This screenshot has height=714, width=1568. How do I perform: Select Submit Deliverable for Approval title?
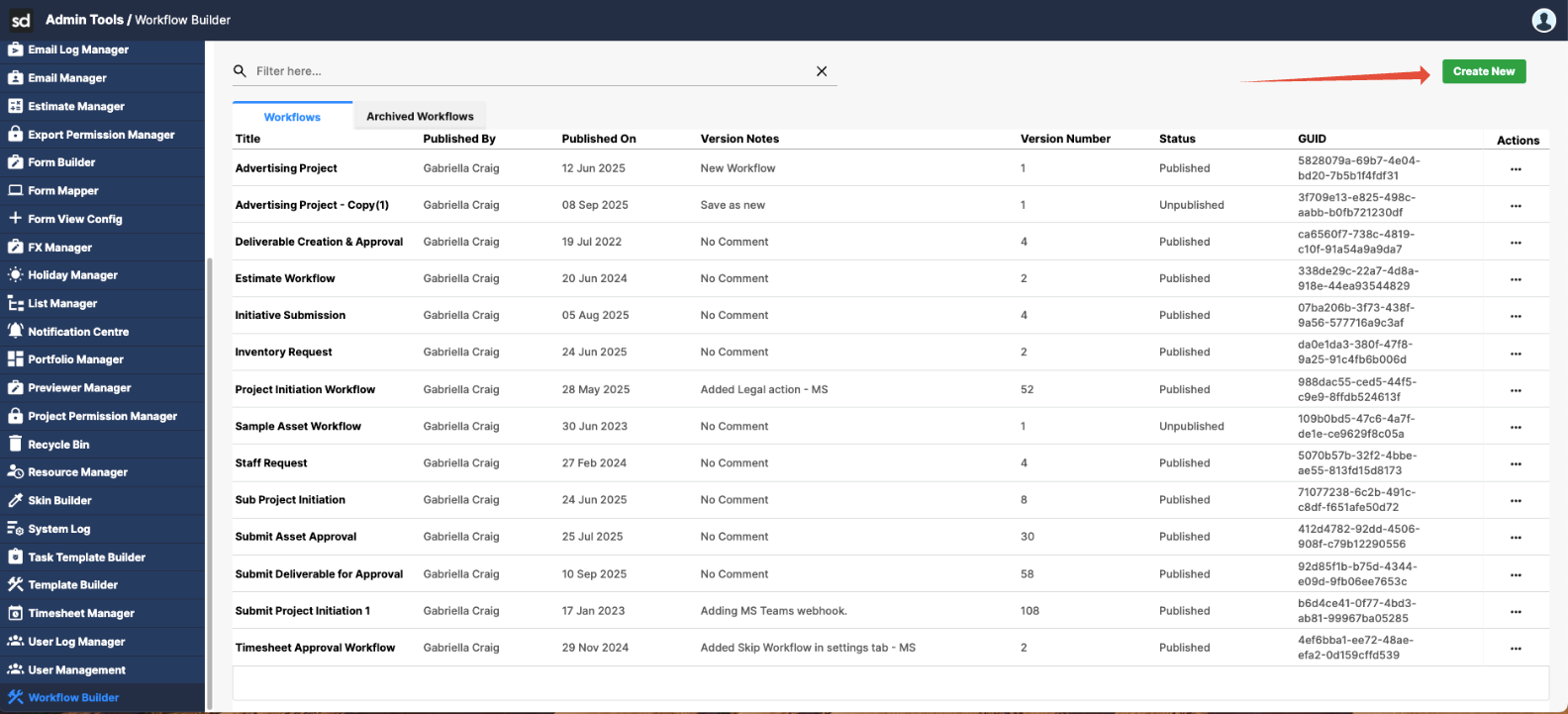click(x=319, y=574)
